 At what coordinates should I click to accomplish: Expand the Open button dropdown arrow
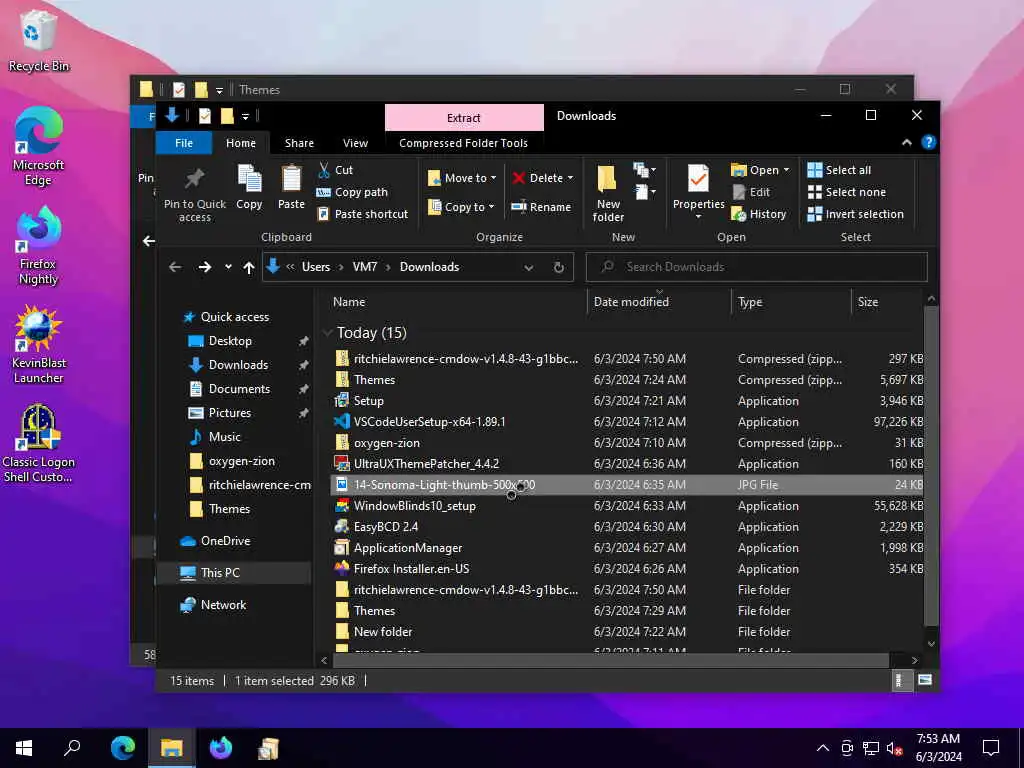tap(786, 170)
